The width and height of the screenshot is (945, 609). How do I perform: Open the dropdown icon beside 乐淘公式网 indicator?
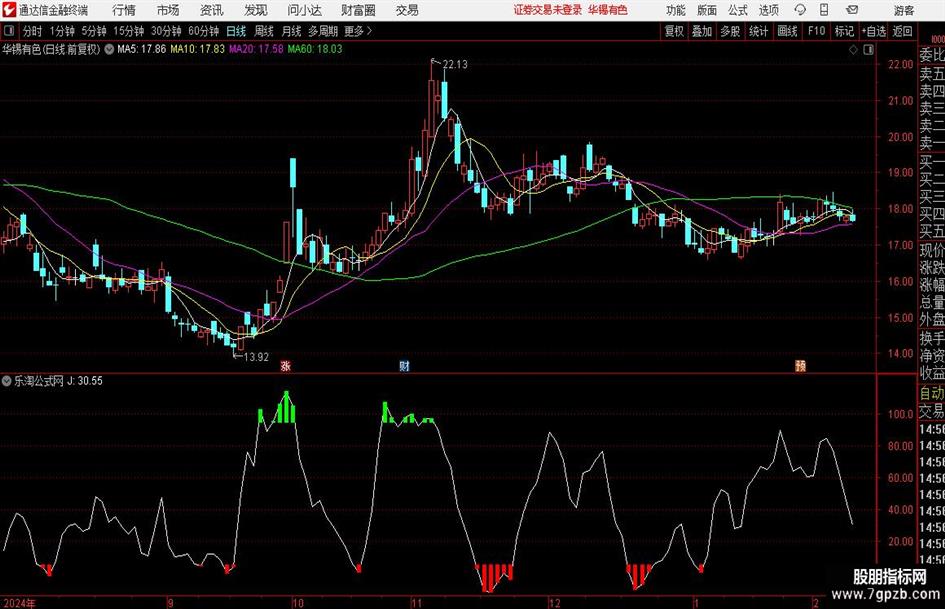[7, 380]
